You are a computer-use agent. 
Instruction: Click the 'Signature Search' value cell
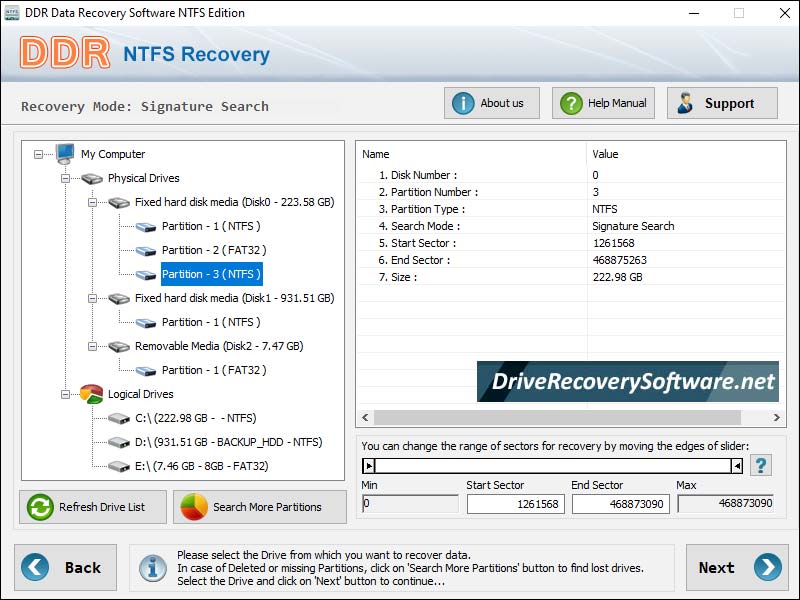click(x=633, y=227)
